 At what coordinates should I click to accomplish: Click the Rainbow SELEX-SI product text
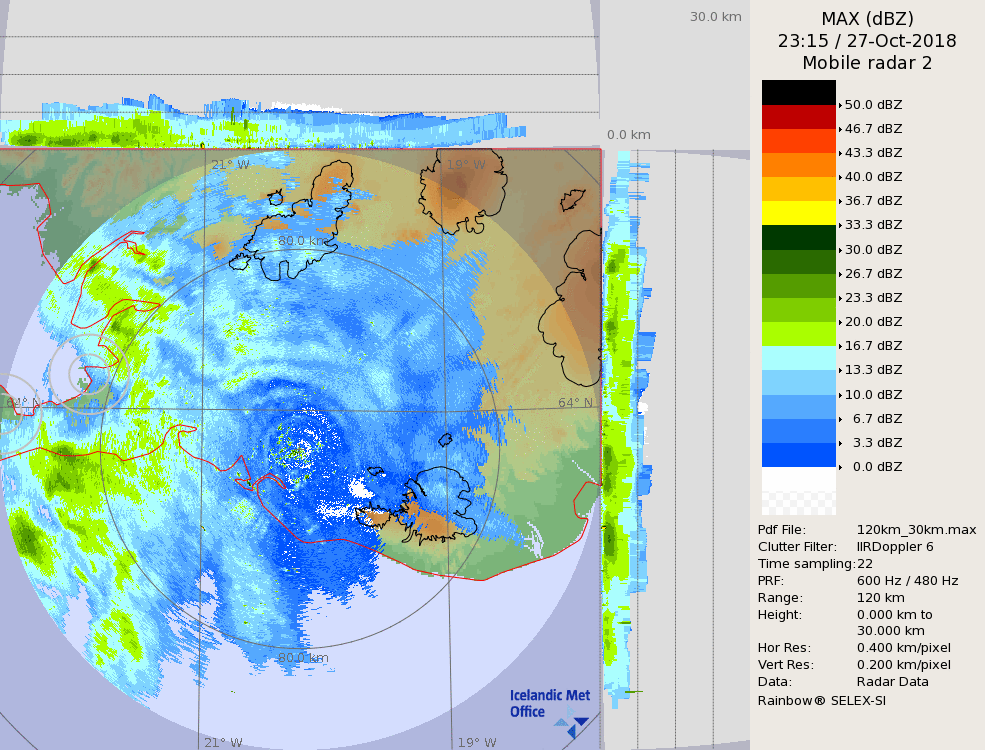point(821,700)
